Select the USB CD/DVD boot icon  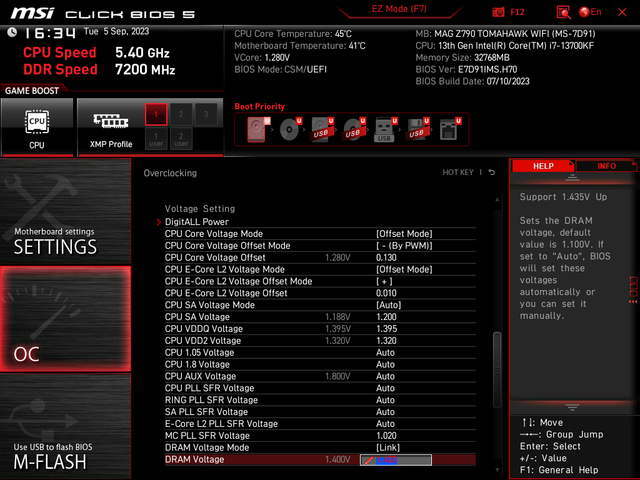353,129
